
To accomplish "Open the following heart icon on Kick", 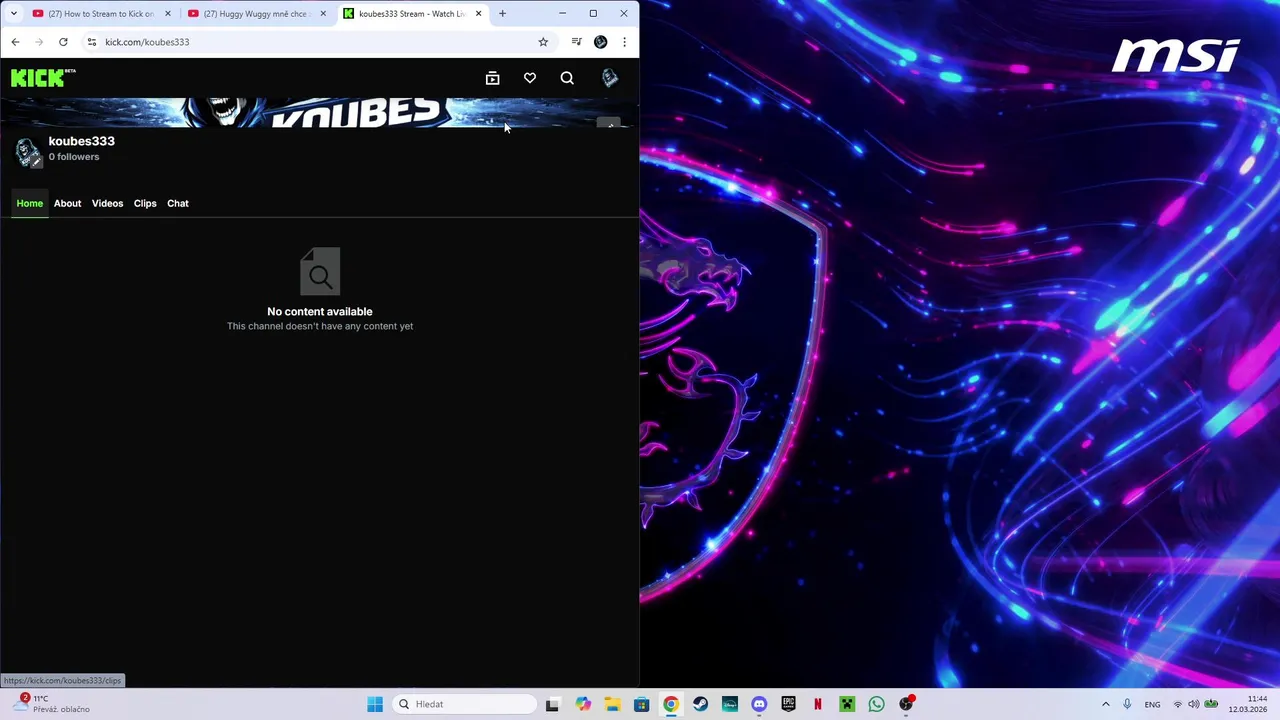I will tap(530, 78).
